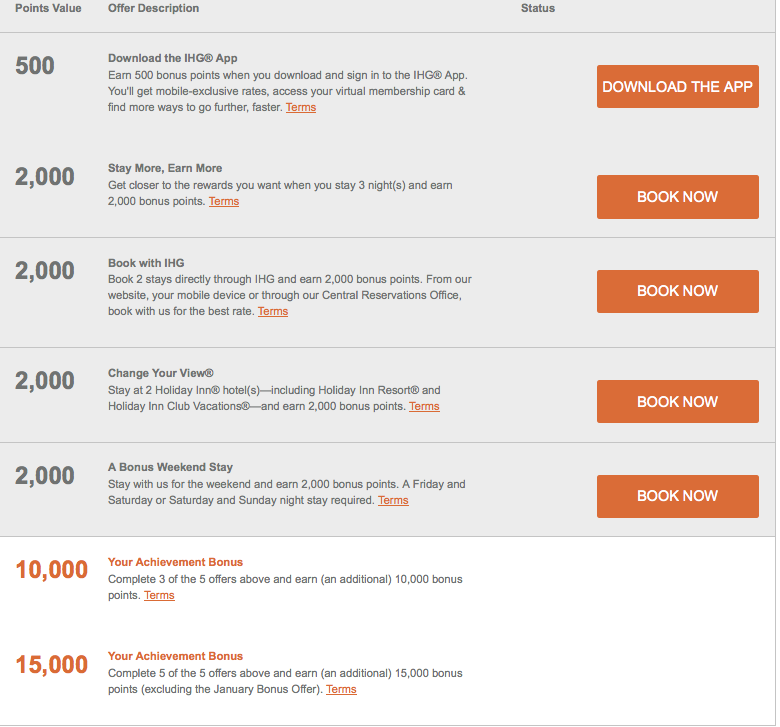Click the 500 points value
The height and width of the screenshot is (727, 780).
35,67
